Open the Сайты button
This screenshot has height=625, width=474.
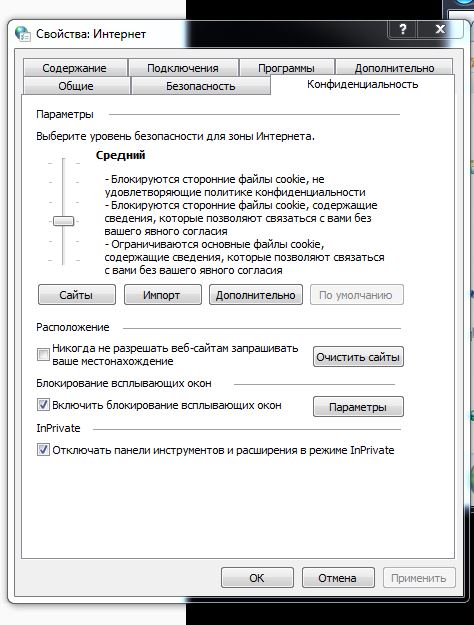77,295
